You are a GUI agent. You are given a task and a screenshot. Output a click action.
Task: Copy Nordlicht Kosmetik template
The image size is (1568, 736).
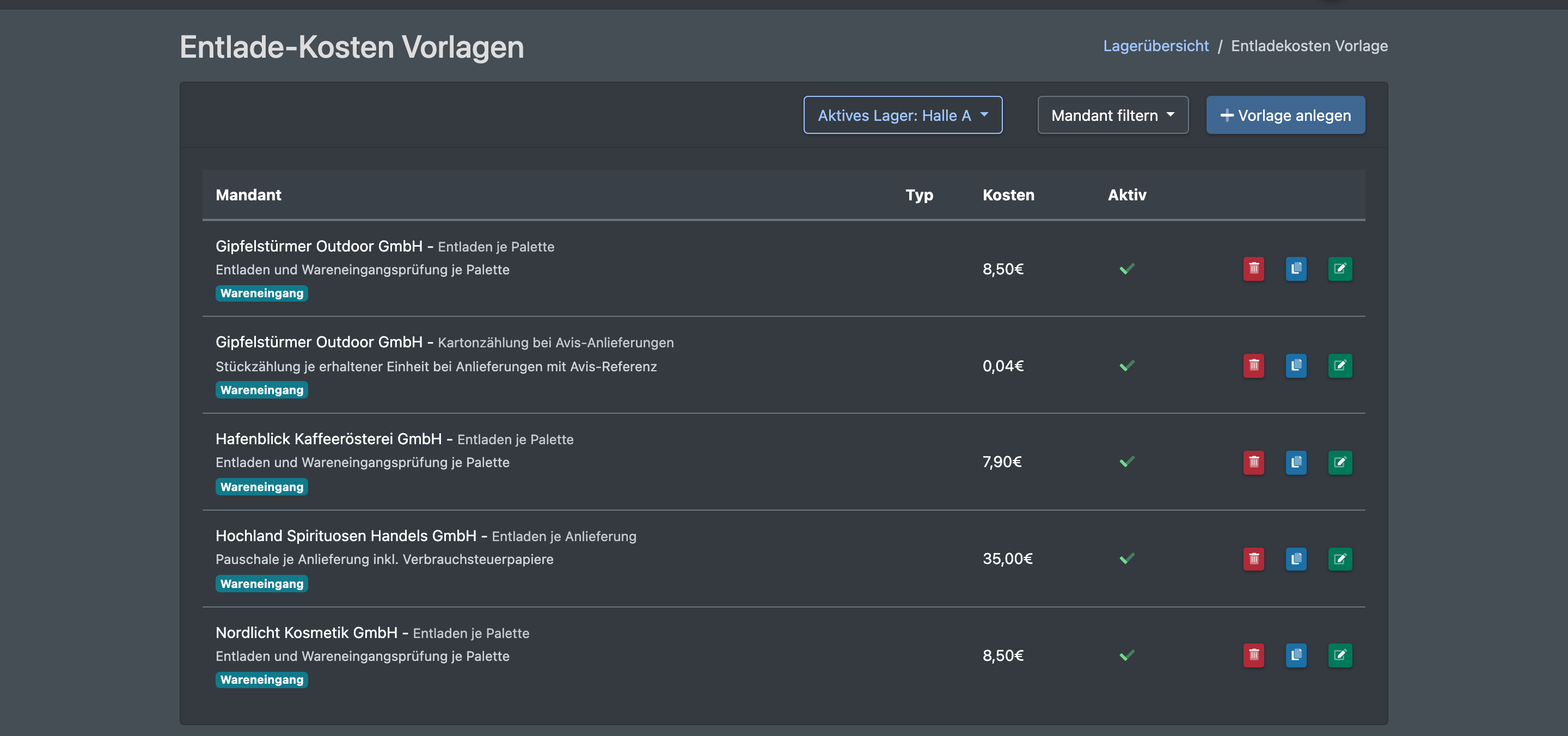click(1296, 655)
